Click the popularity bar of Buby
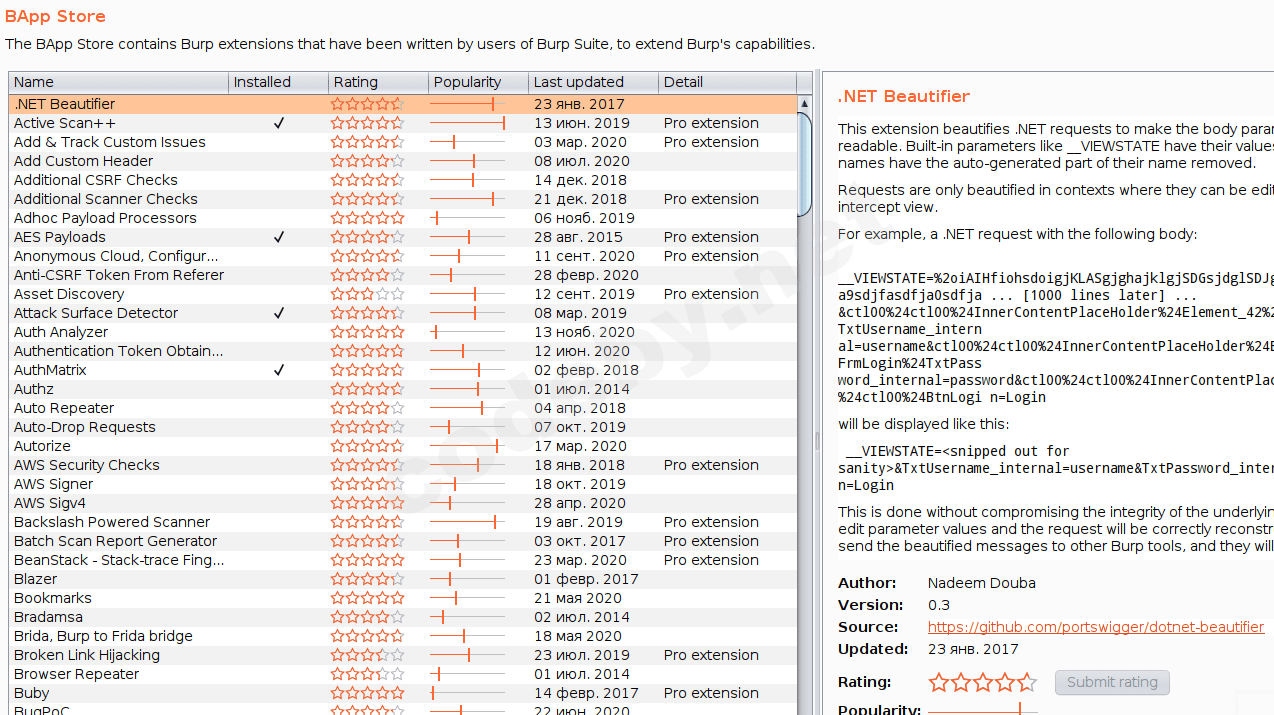This screenshot has height=715, width=1274. tap(467, 693)
